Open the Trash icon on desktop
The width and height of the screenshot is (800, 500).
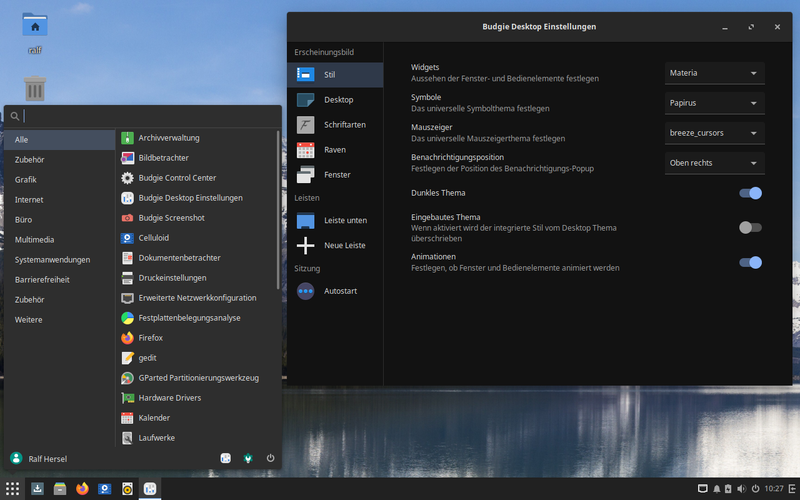coord(35,88)
